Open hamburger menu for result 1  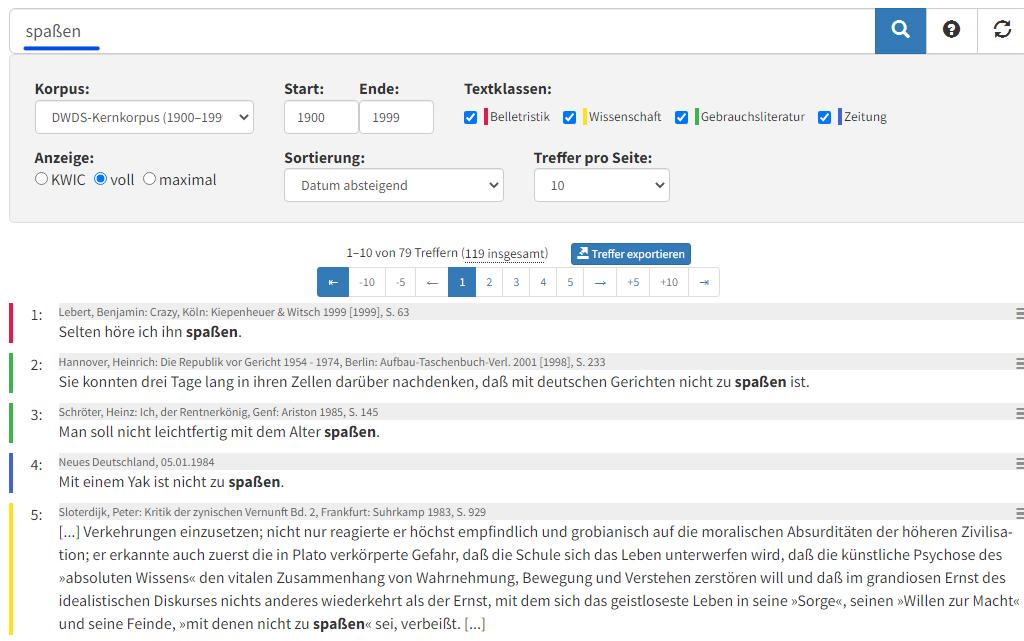coord(1019,313)
